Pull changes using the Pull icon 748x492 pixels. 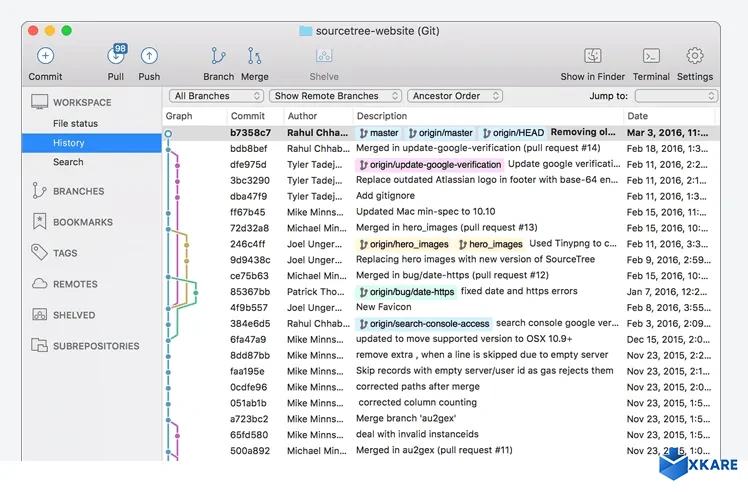[x=115, y=56]
